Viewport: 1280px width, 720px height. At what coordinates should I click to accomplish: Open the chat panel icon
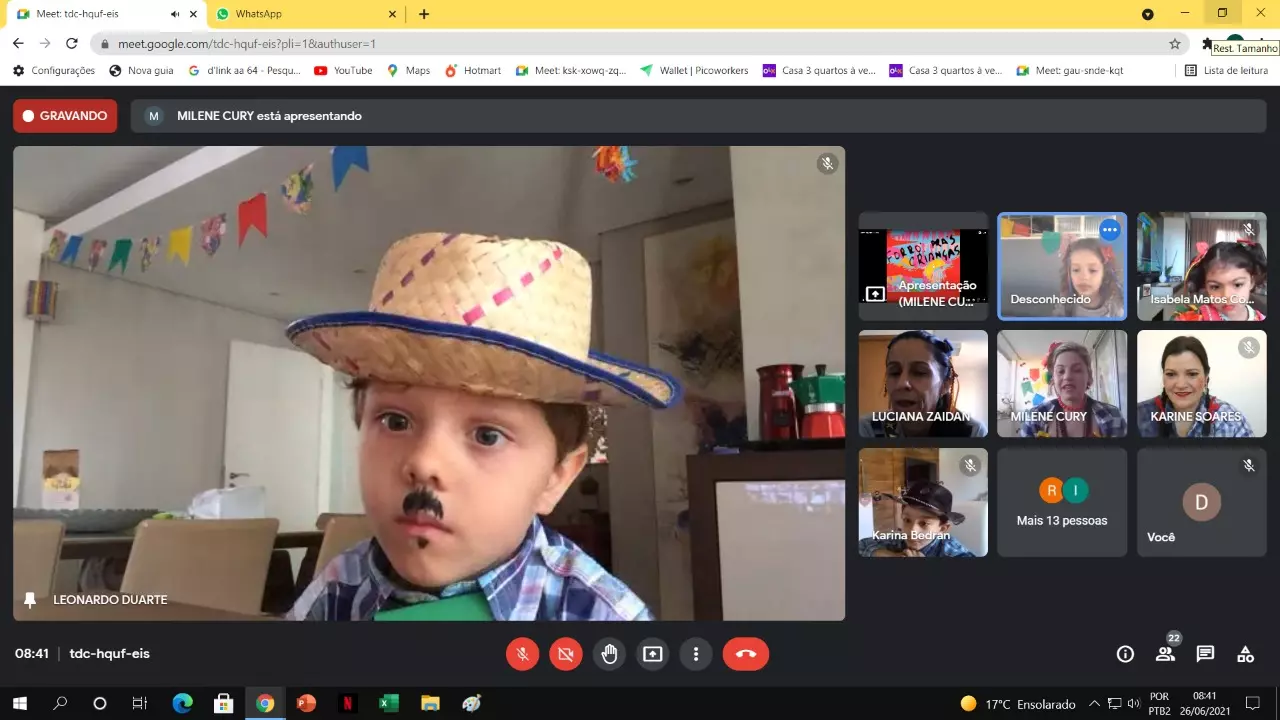[x=1205, y=654]
